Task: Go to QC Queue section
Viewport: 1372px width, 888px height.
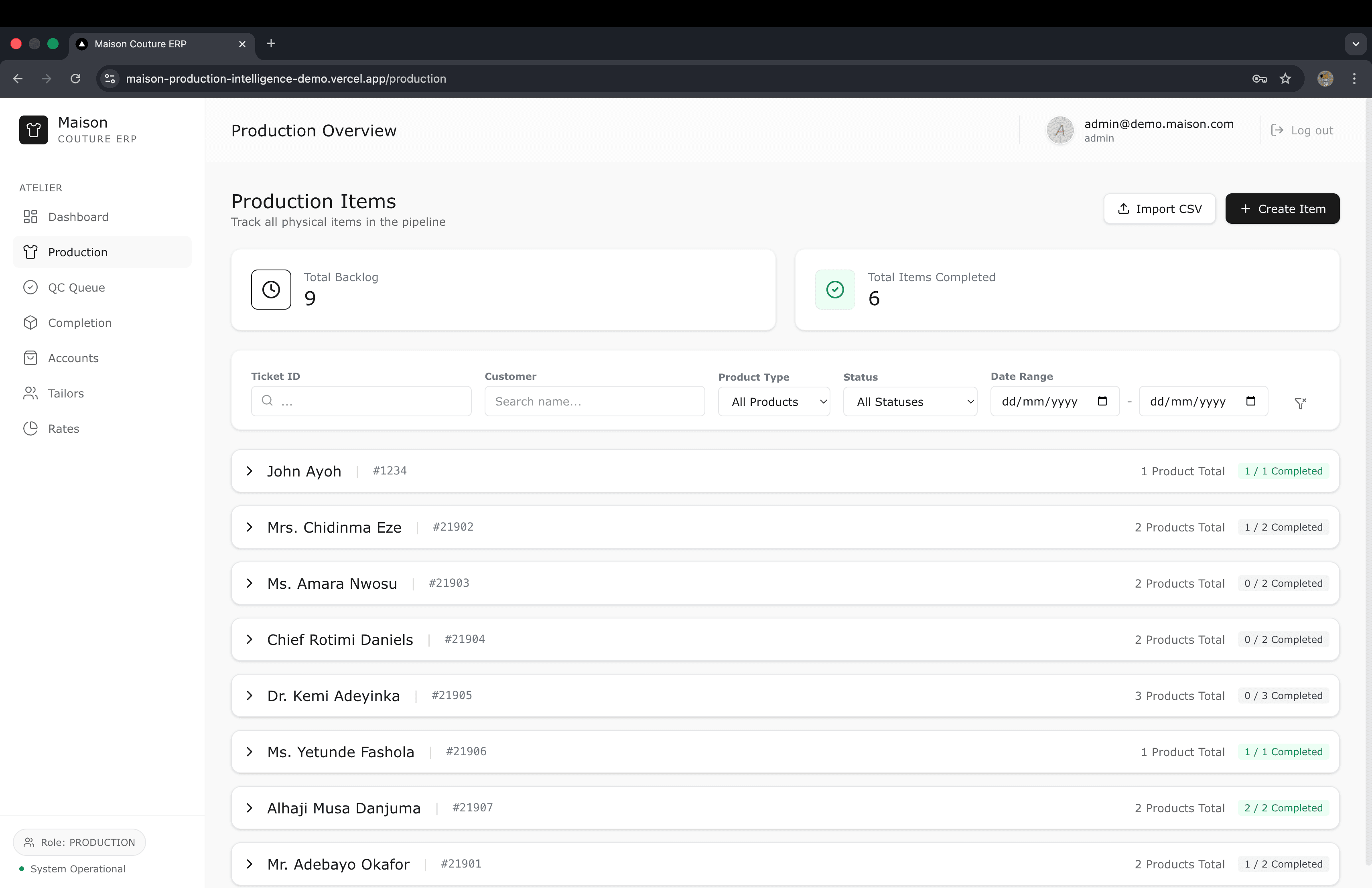Action: pos(76,288)
